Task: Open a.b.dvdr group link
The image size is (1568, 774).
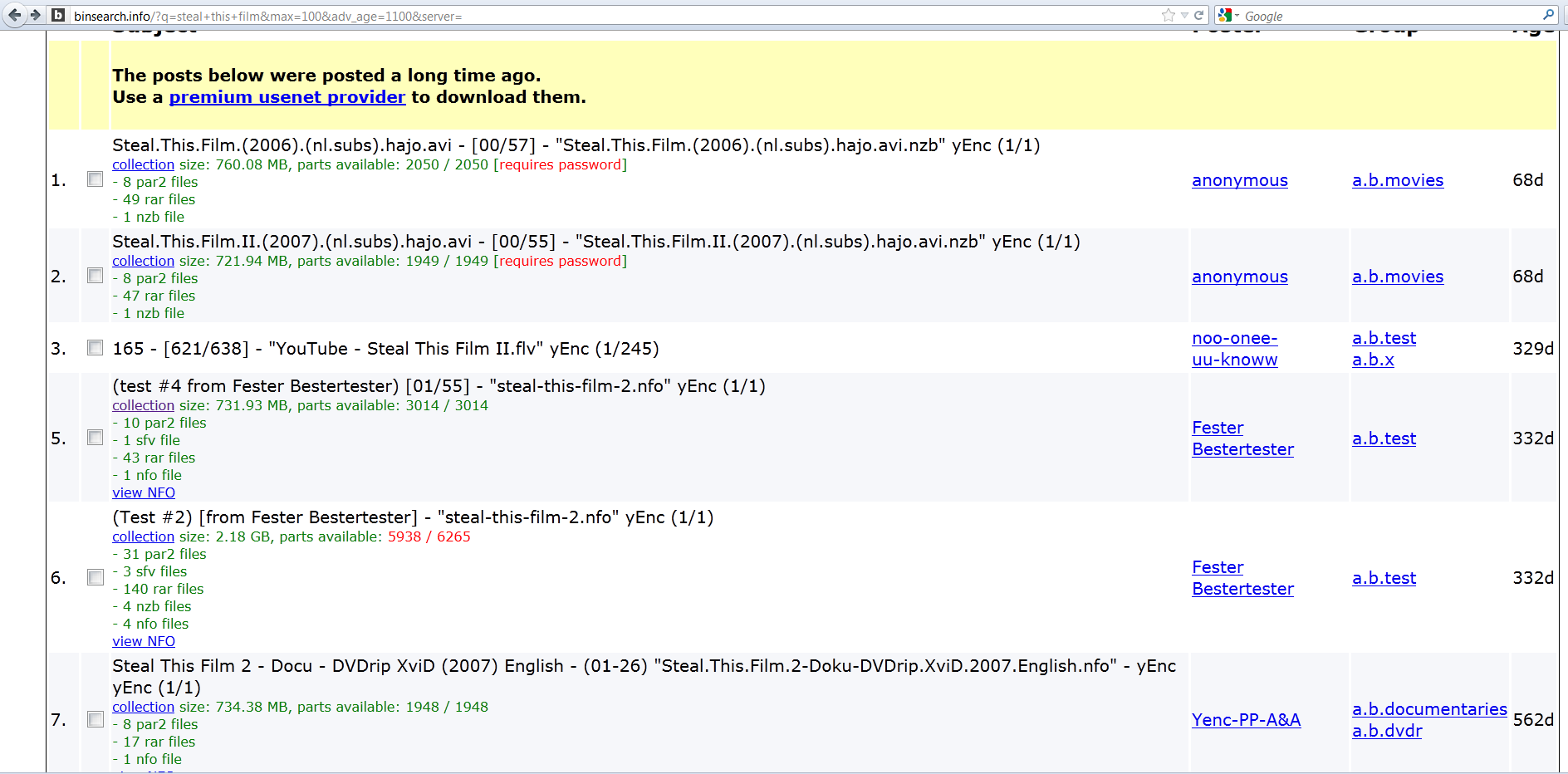Action: point(1387,731)
